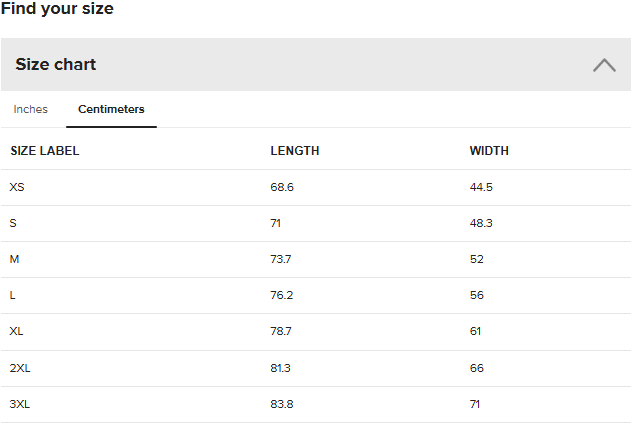Click the S size label
Screen dimensions: 634x434
pos(13,223)
